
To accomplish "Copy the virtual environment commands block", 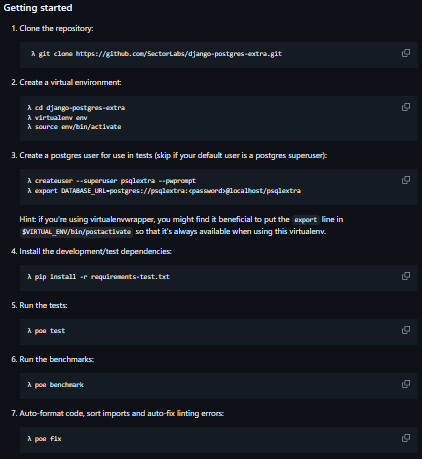I will pos(406,107).
